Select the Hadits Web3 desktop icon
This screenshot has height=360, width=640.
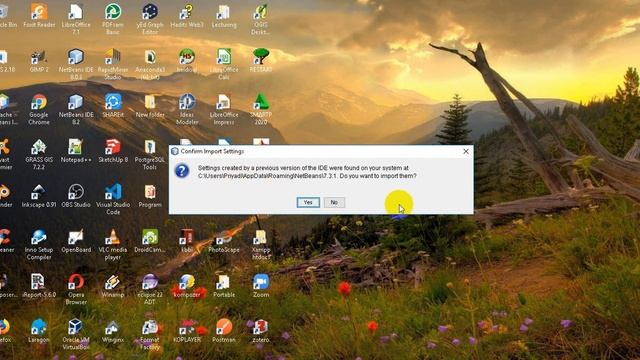[187, 16]
